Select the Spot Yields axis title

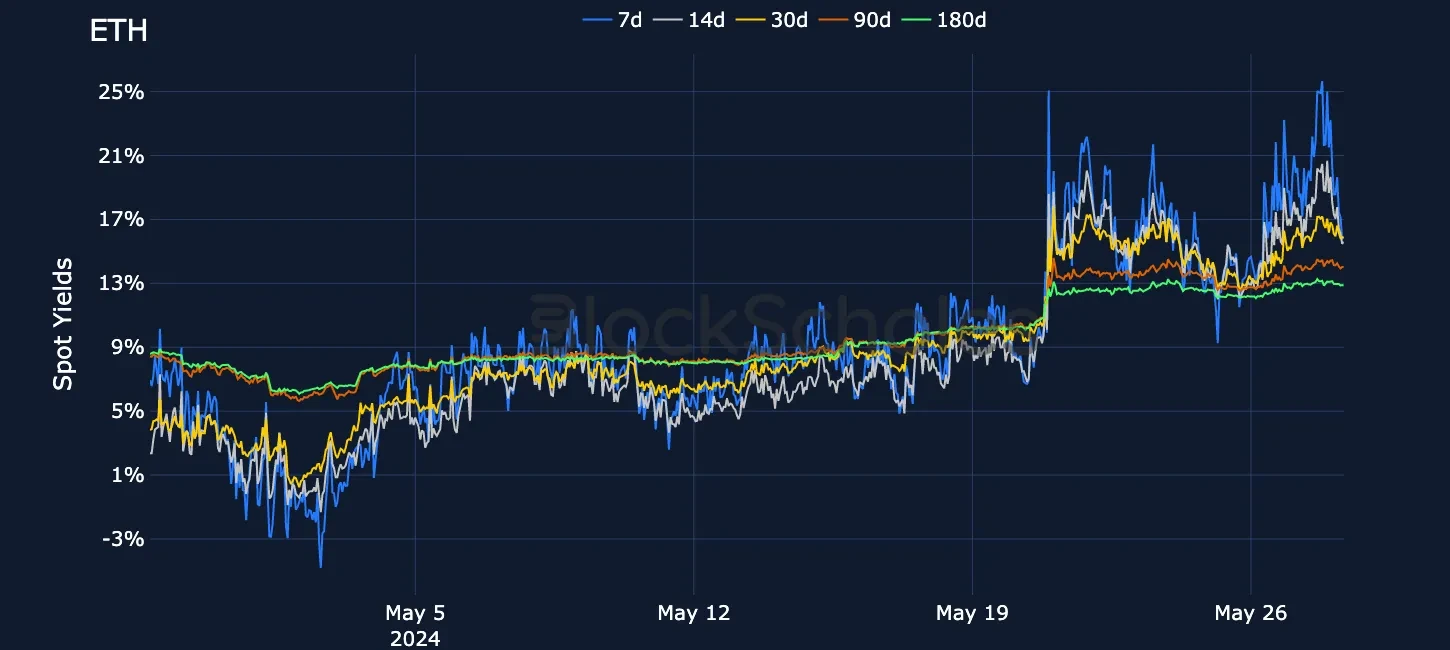(63, 323)
